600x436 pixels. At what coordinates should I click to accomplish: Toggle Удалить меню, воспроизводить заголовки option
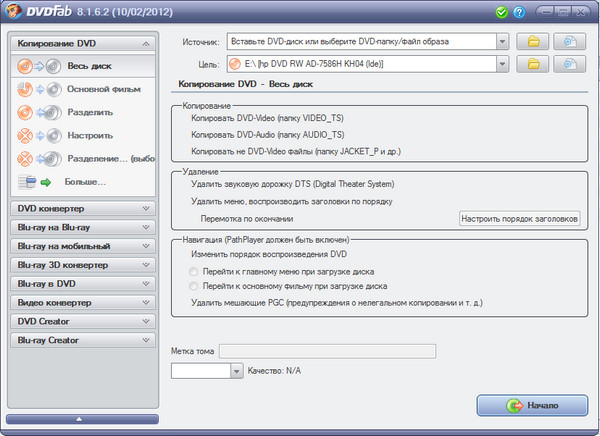coord(292,201)
